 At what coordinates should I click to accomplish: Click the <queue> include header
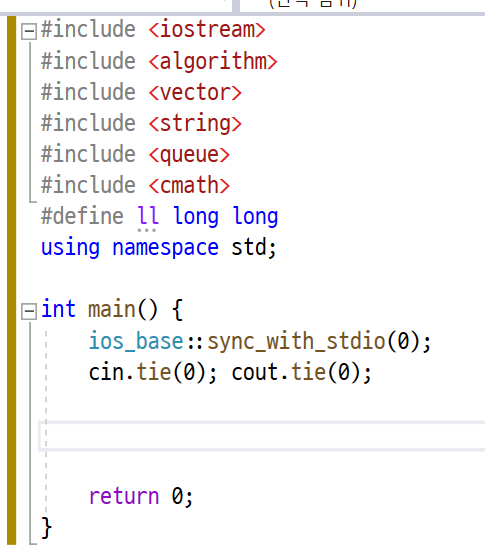(x=189, y=155)
